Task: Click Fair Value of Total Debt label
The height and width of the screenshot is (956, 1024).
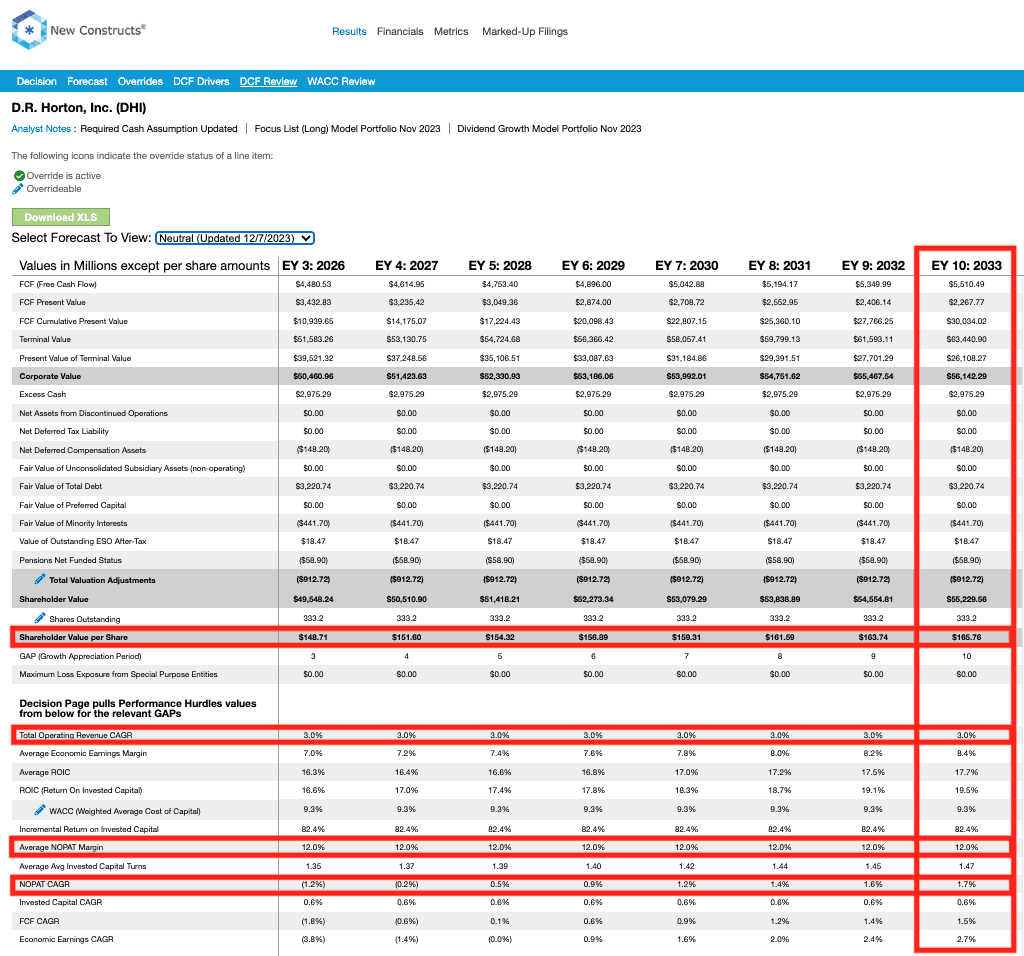Action: [x=61, y=486]
